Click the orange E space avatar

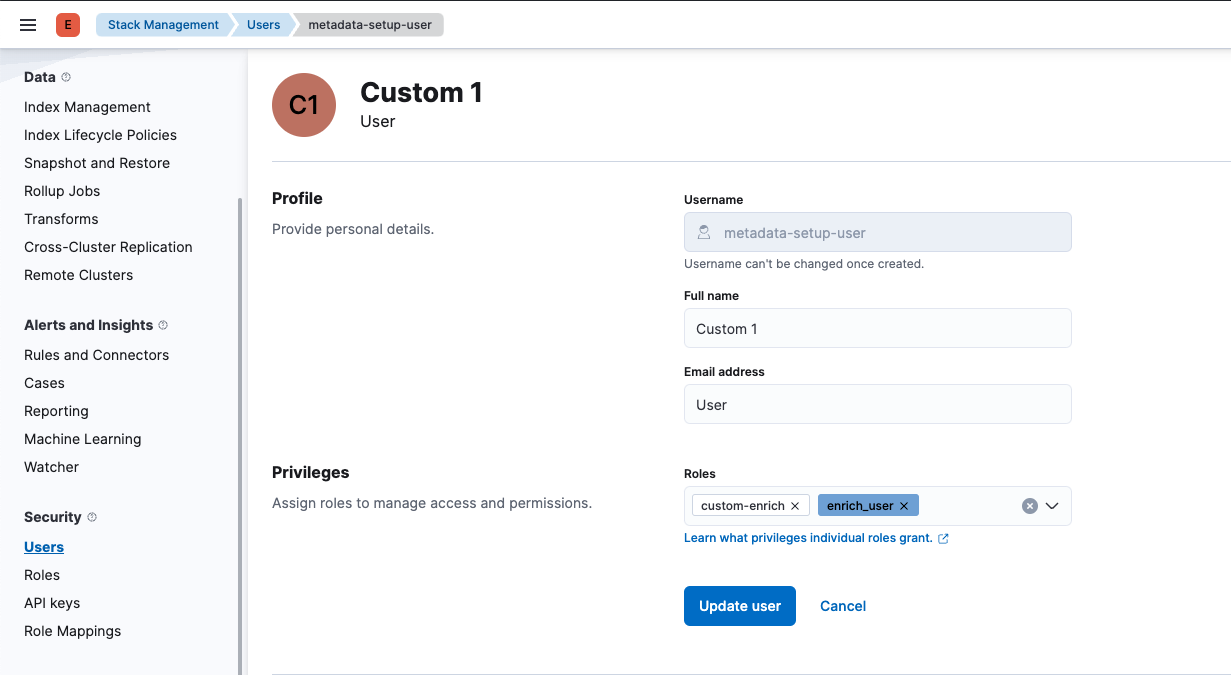[68, 25]
